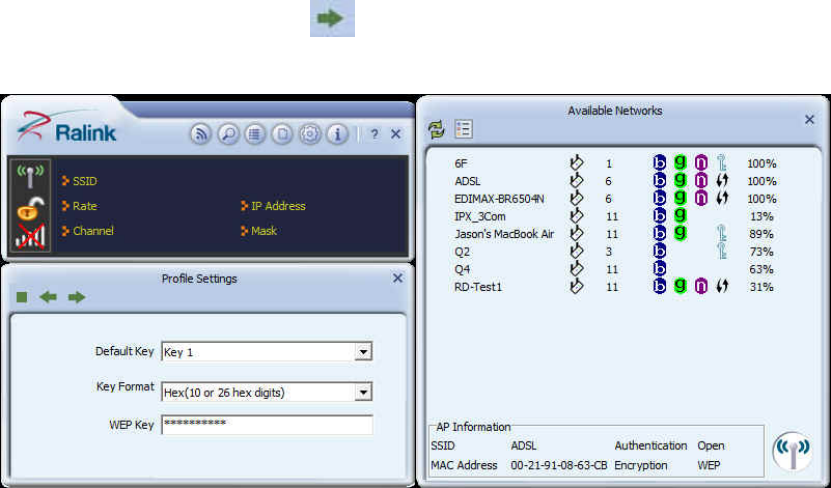Click the WEP encryption value
This screenshot has height=488, width=831.
point(709,465)
